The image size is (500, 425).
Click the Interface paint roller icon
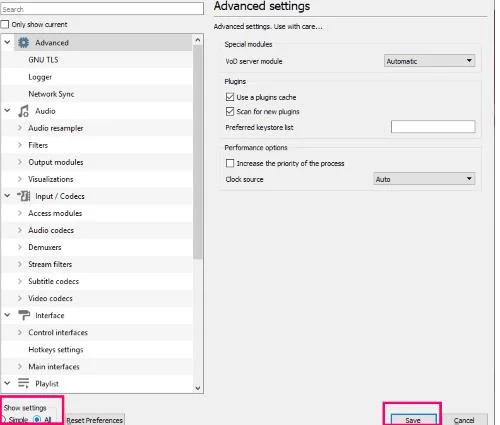coord(24,315)
